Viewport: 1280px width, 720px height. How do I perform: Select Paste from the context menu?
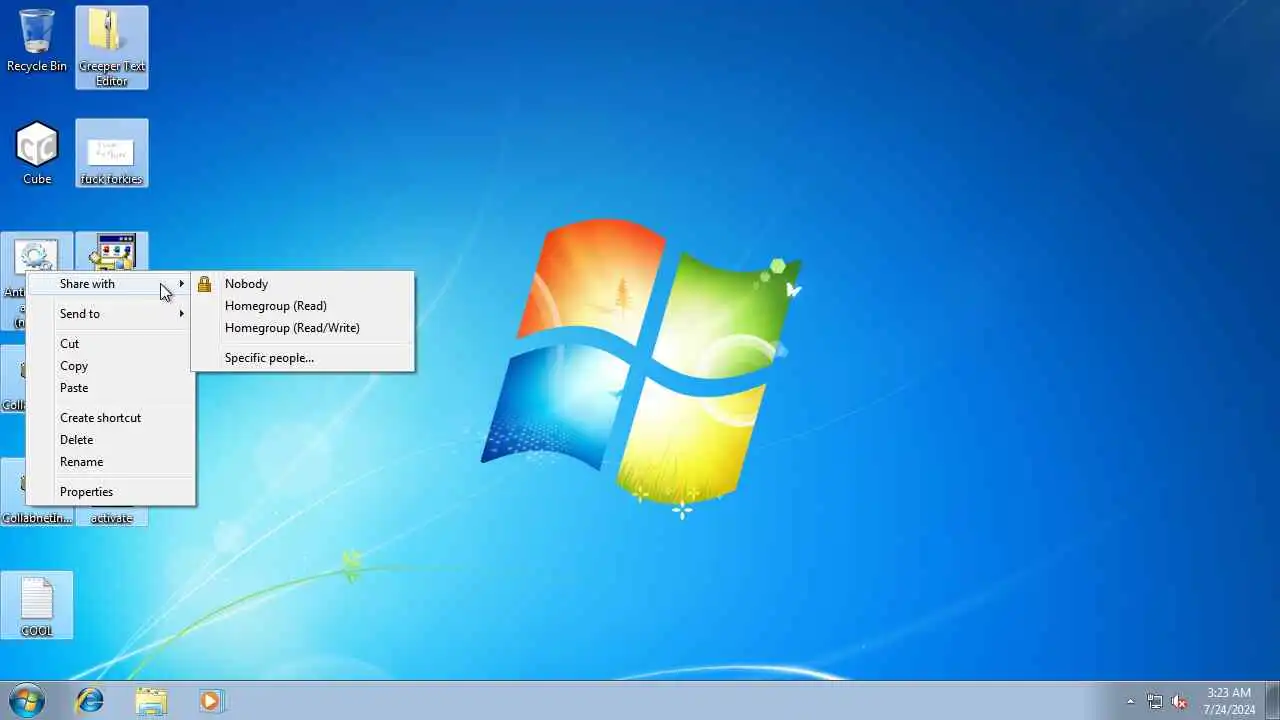click(110, 388)
